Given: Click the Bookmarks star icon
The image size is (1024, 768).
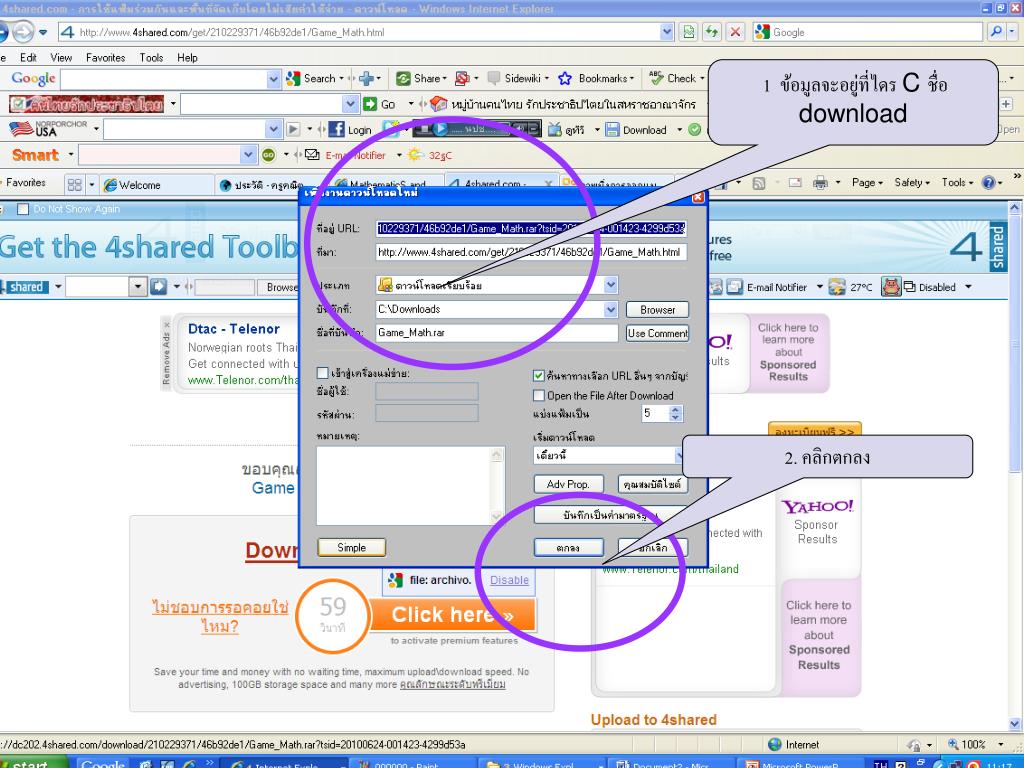Looking at the screenshot, I should click(565, 78).
